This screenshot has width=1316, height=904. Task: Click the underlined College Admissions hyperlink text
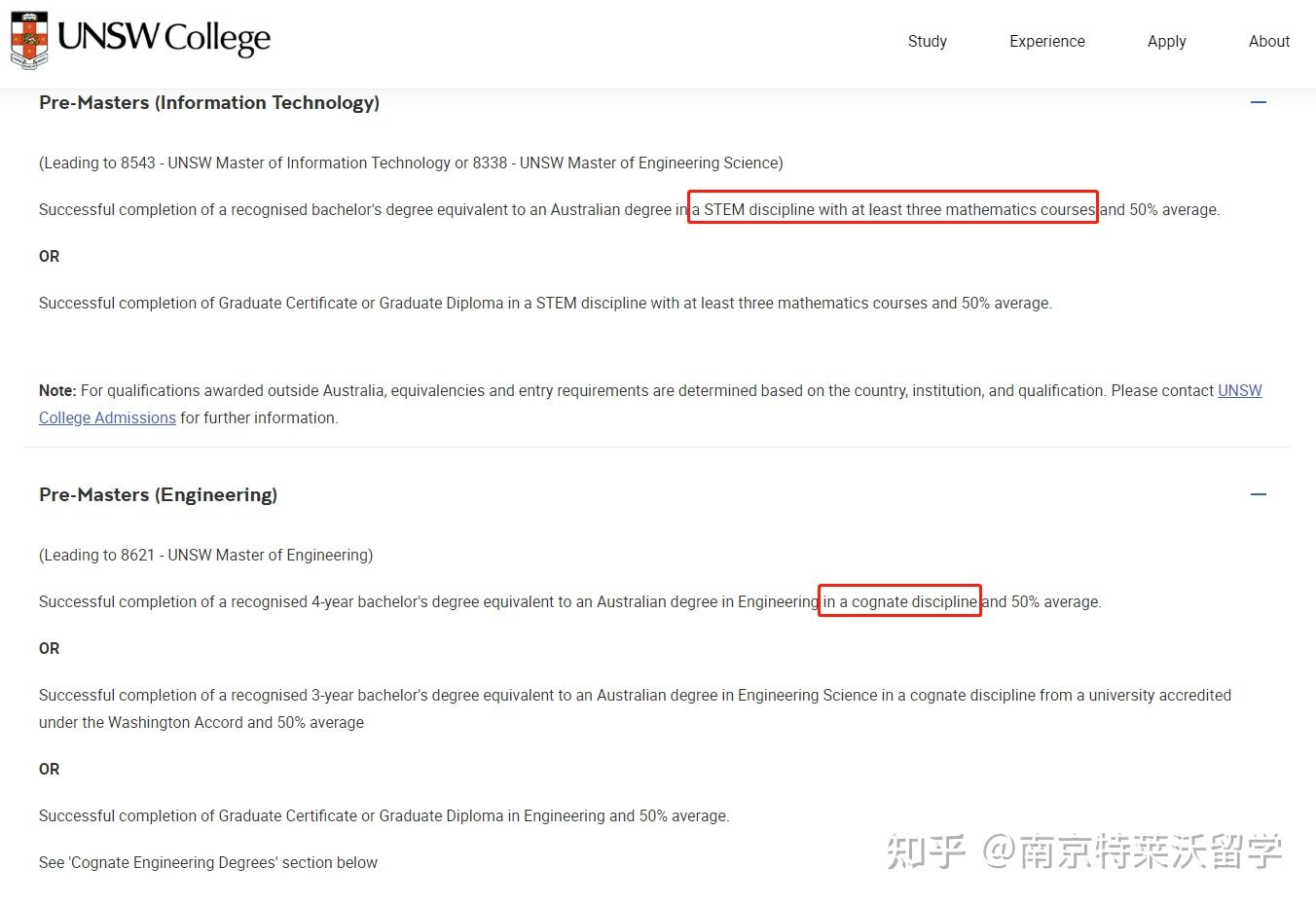107,417
